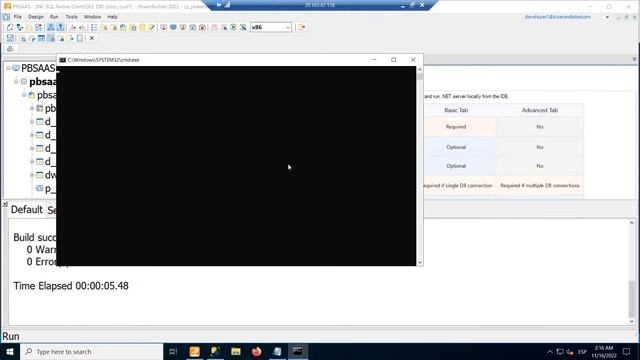Click the To-Do List icon in the toolbar

pyautogui.click(x=94, y=27)
